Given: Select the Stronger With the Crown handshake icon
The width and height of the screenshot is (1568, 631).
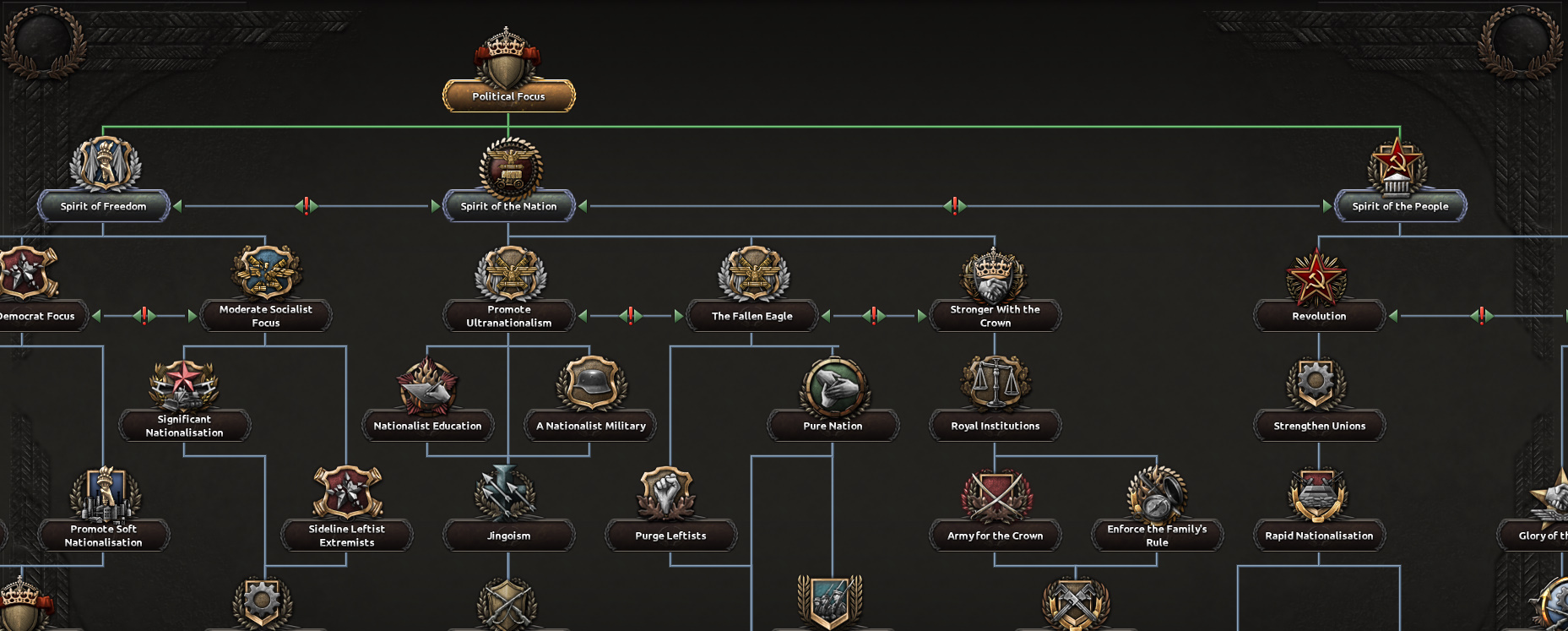Looking at the screenshot, I should [993, 275].
